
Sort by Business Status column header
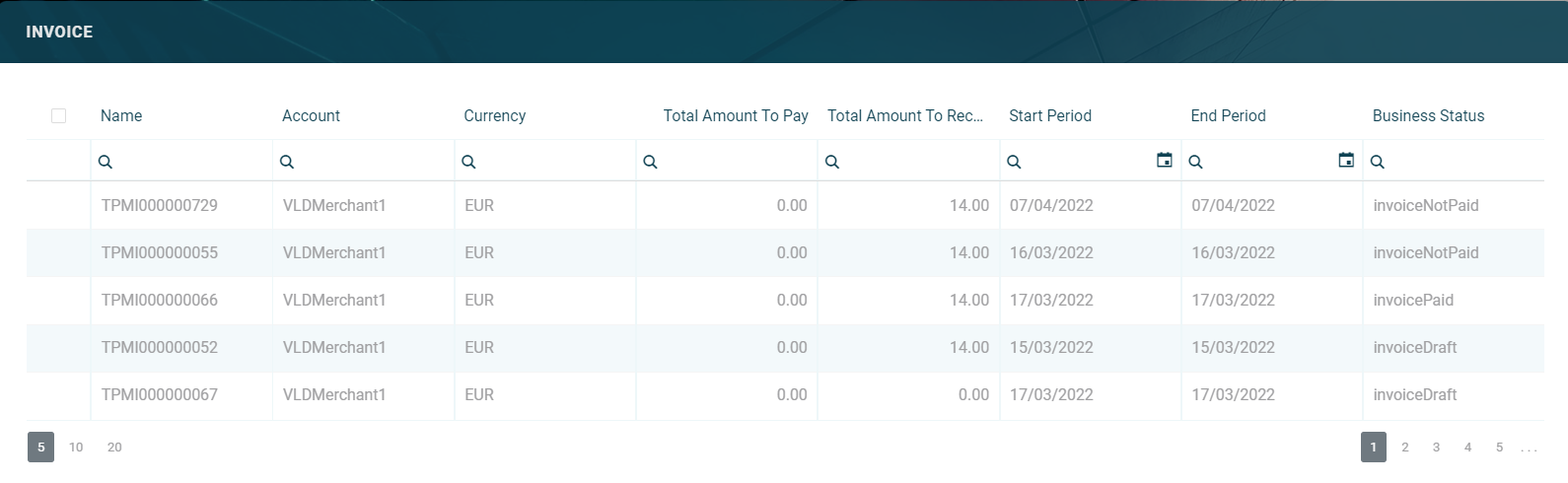pos(1428,116)
